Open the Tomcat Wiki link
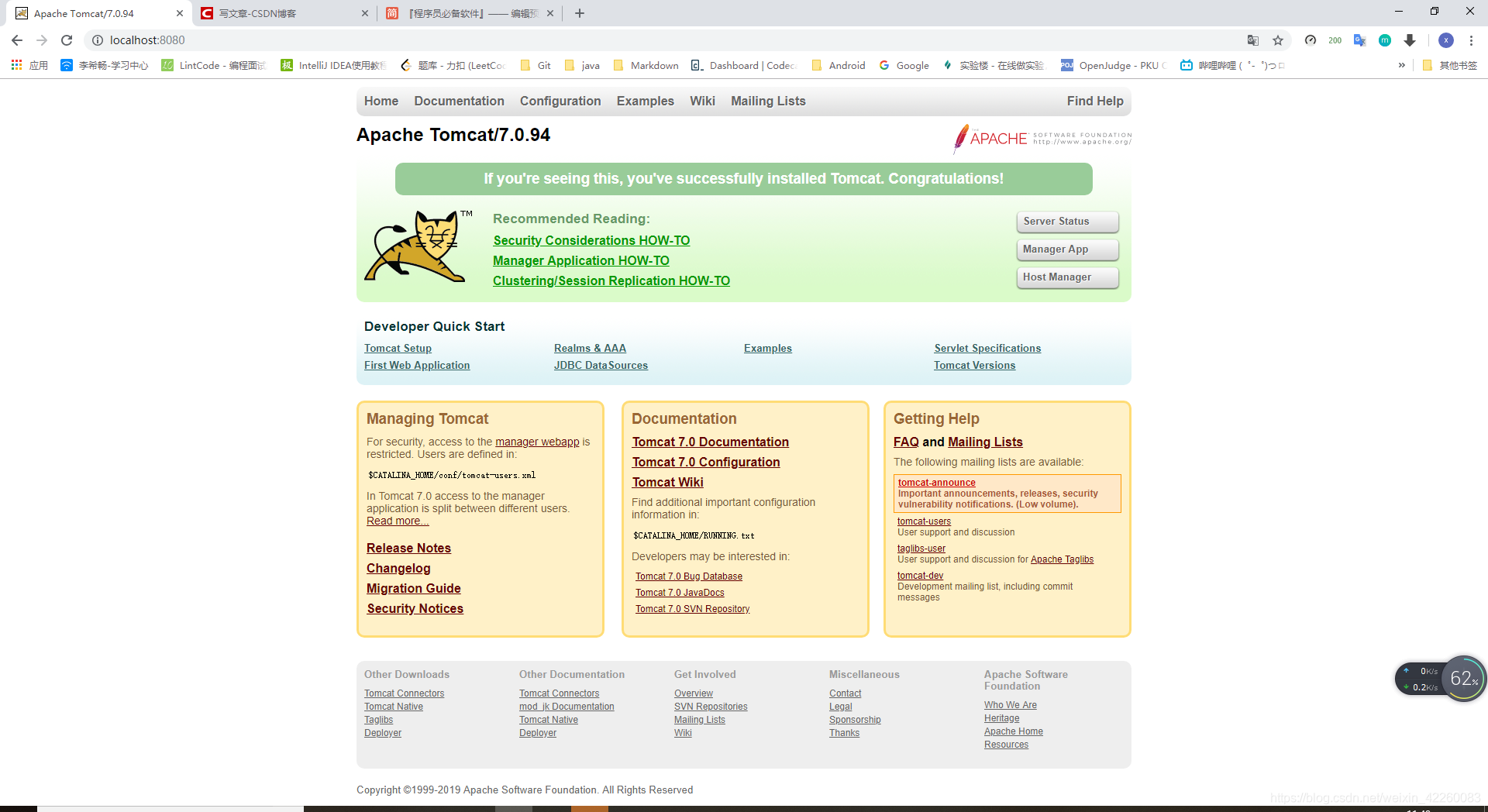The image size is (1488, 812). [x=667, y=482]
